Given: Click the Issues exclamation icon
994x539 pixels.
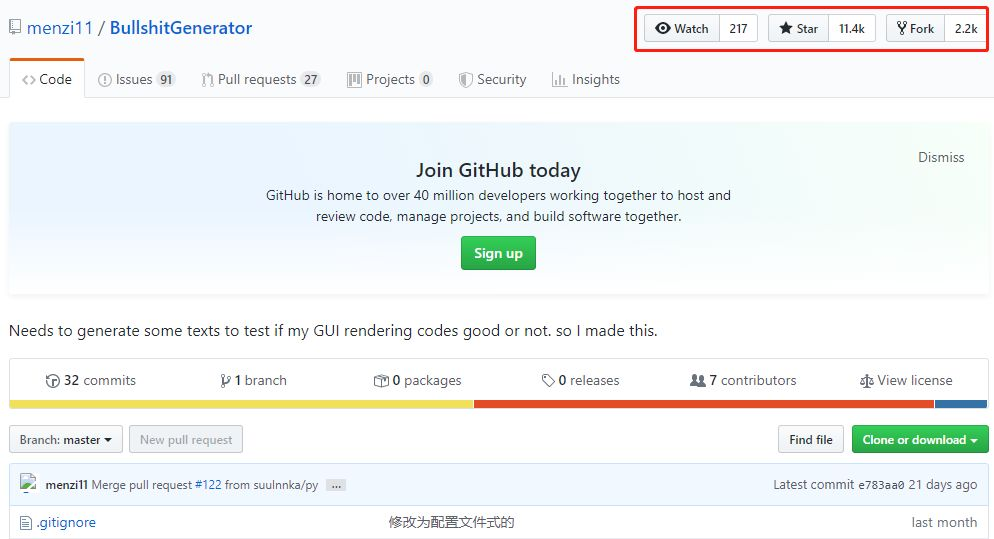Looking at the screenshot, I should 105,80.
